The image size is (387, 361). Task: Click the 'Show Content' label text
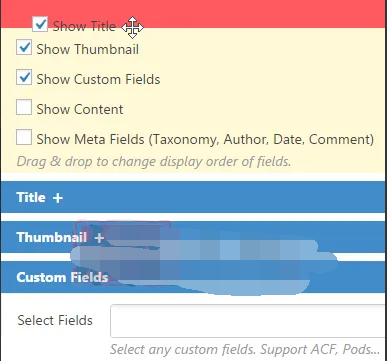[80, 109]
